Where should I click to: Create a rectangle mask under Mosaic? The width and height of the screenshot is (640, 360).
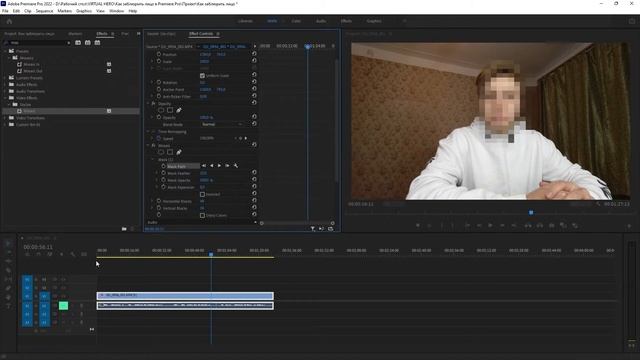click(x=170, y=152)
